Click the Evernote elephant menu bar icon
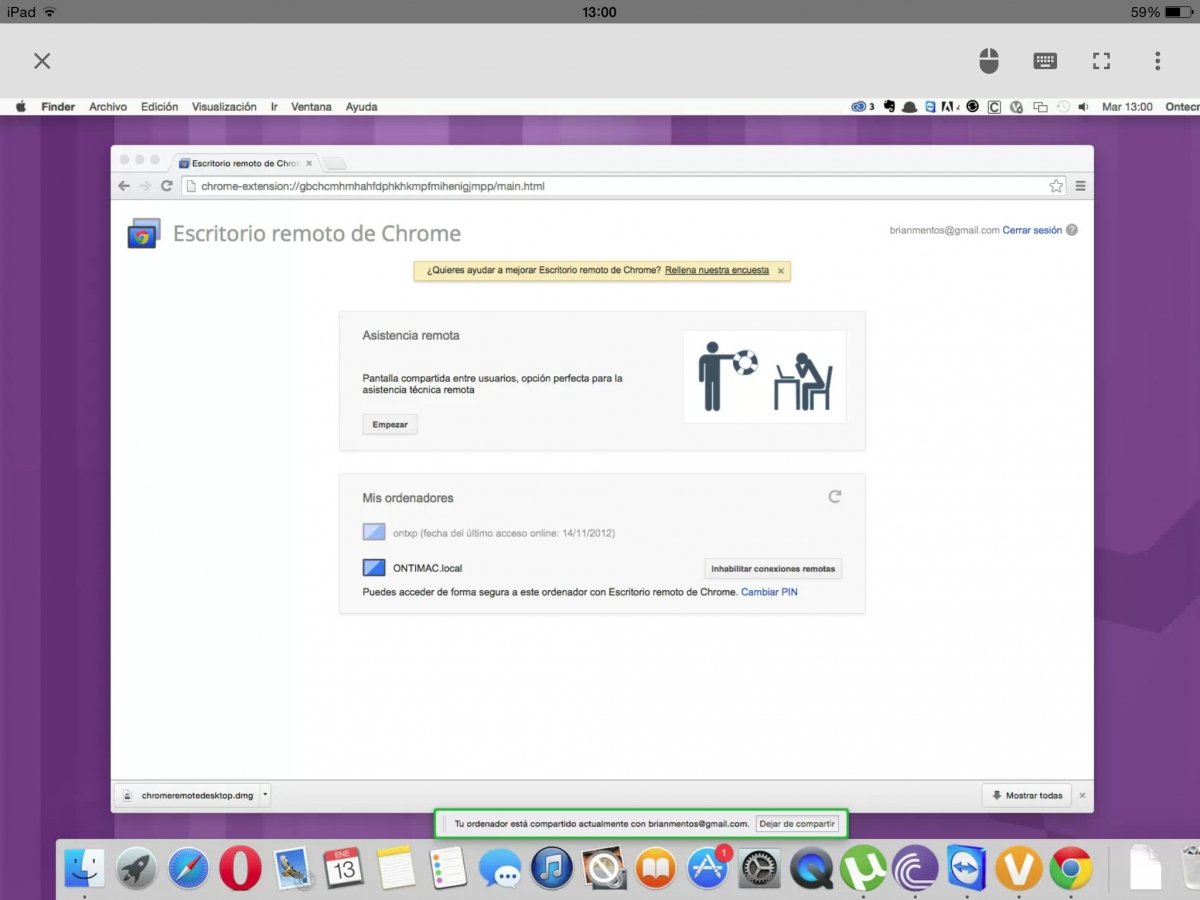1200x900 pixels. pos(889,107)
